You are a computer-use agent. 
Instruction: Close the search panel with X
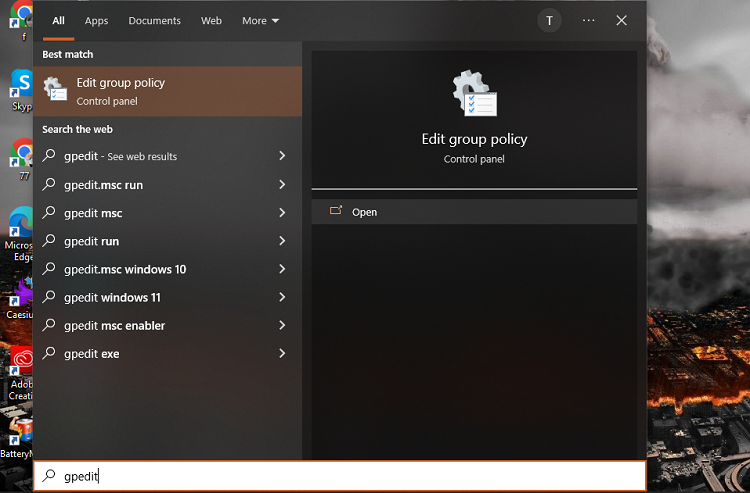coord(621,20)
